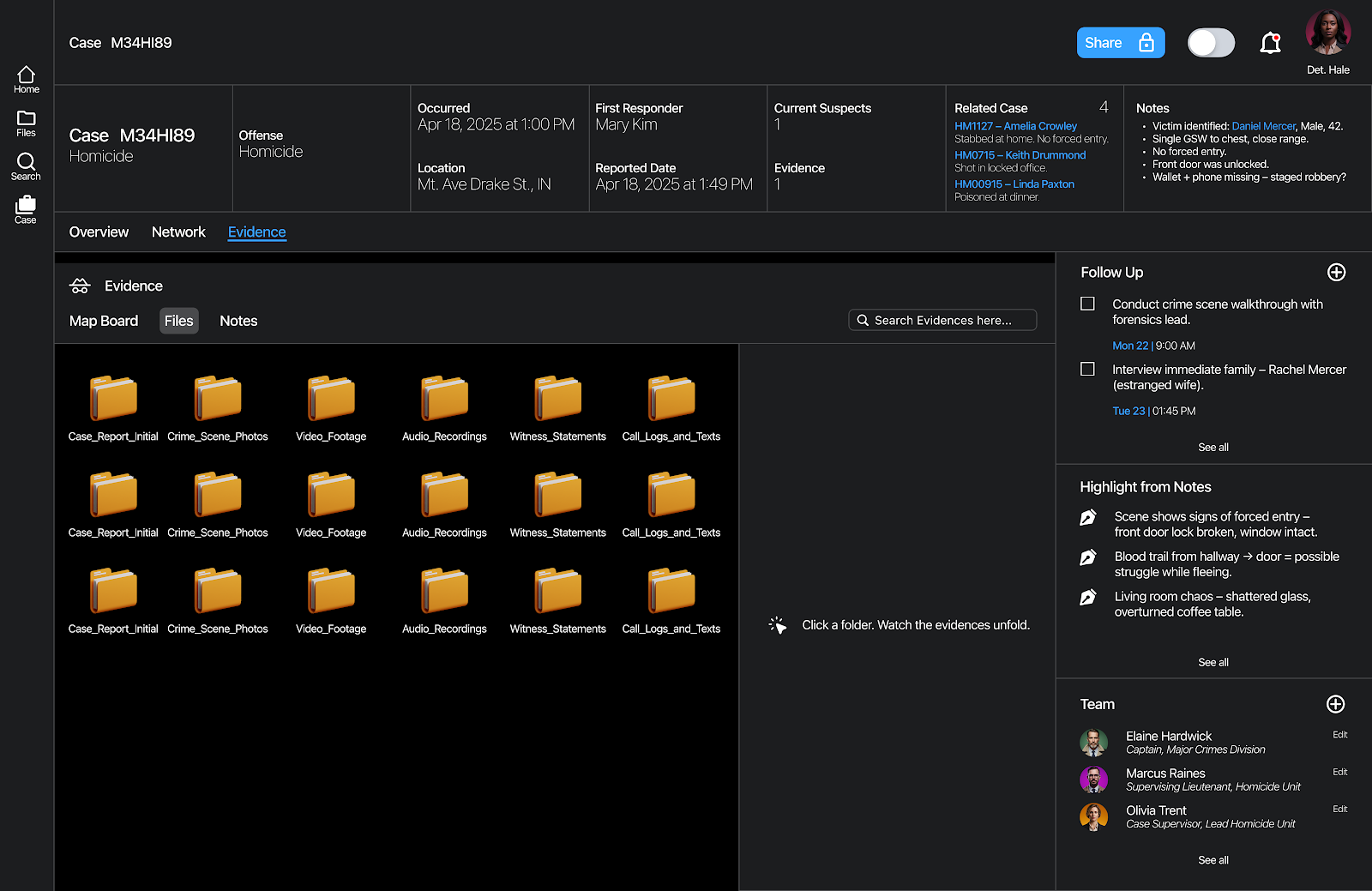The width and height of the screenshot is (1372, 891).
Task: Open related case HM1127 – Amelia Crowley
Action: click(x=1015, y=126)
